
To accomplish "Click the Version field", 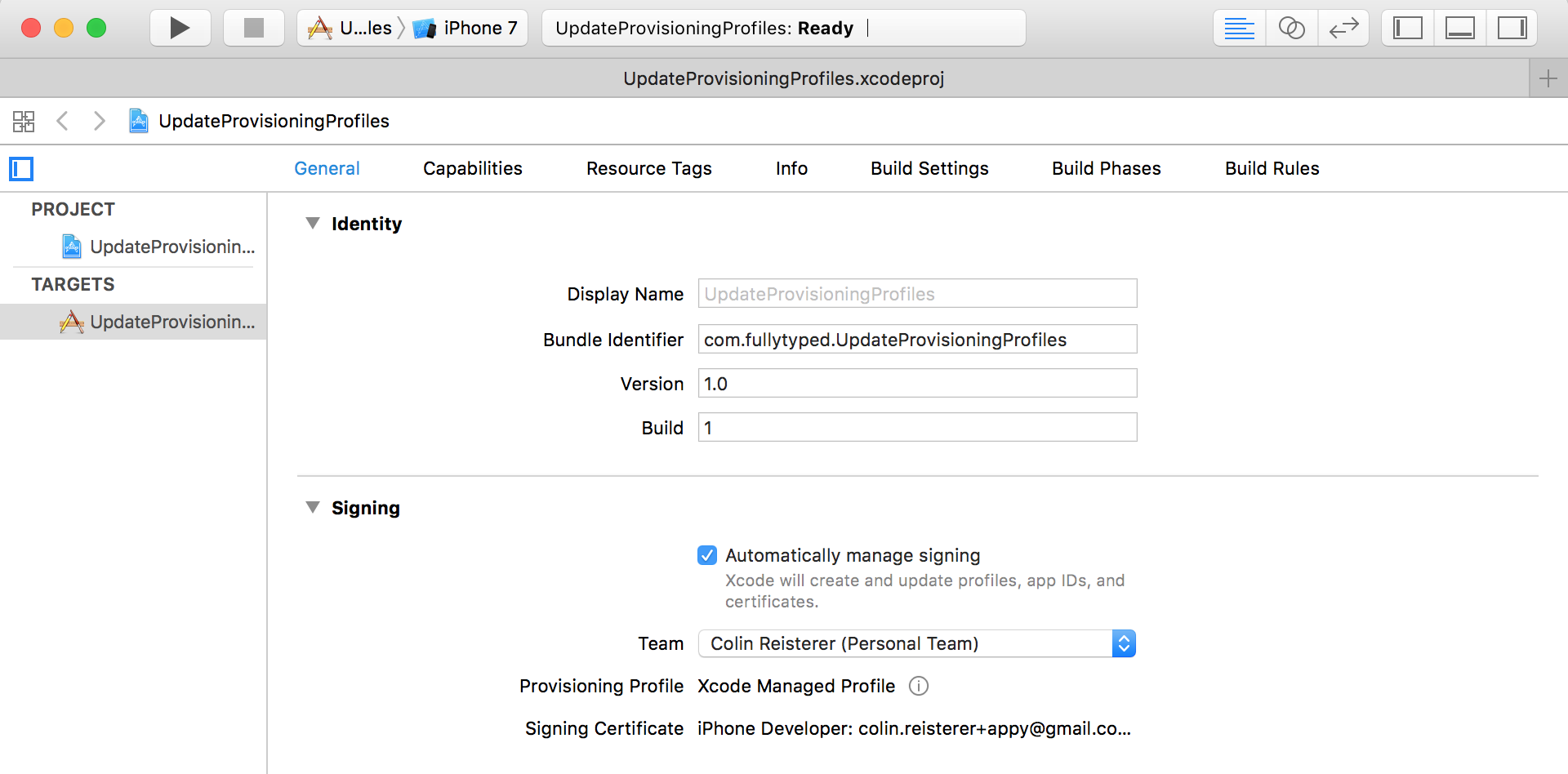I will pyautogui.click(x=917, y=384).
